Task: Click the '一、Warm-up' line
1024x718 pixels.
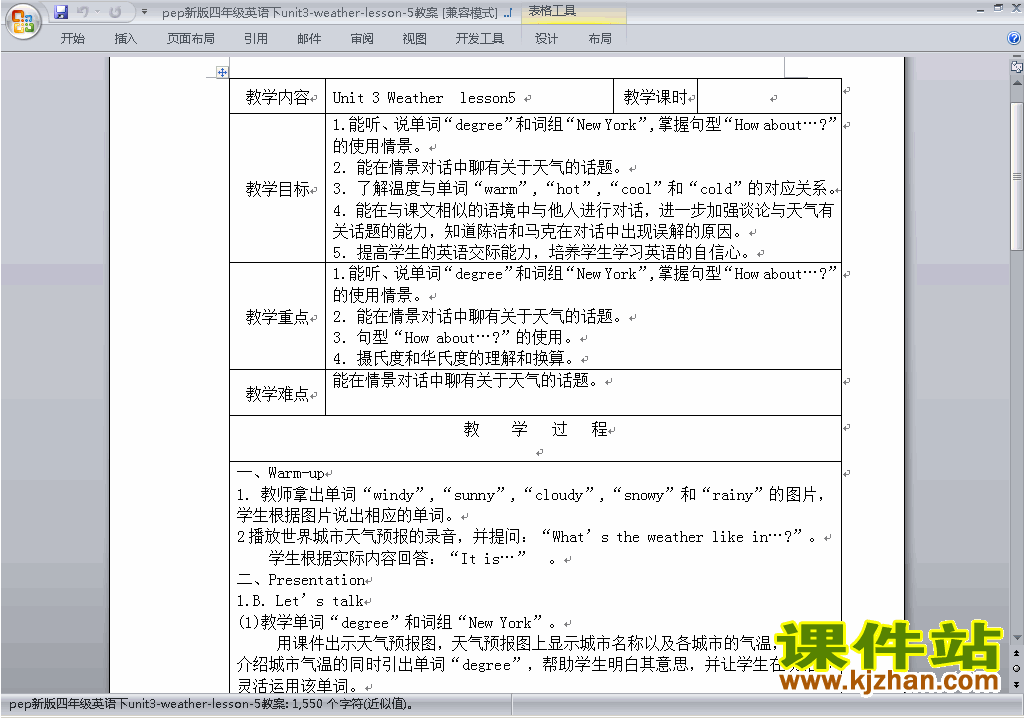Action: coord(281,473)
